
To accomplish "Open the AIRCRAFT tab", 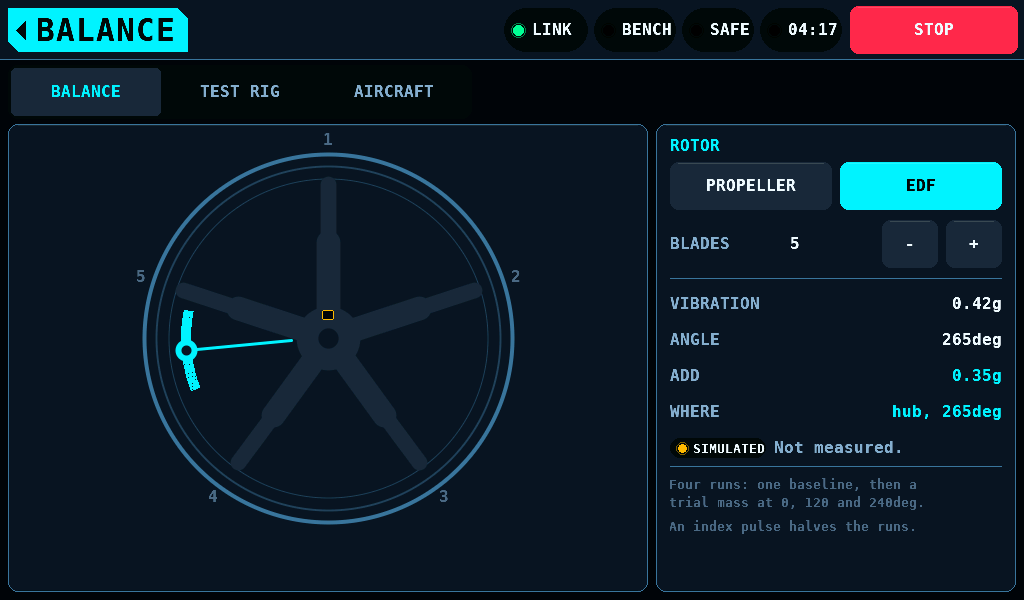I will click(394, 92).
